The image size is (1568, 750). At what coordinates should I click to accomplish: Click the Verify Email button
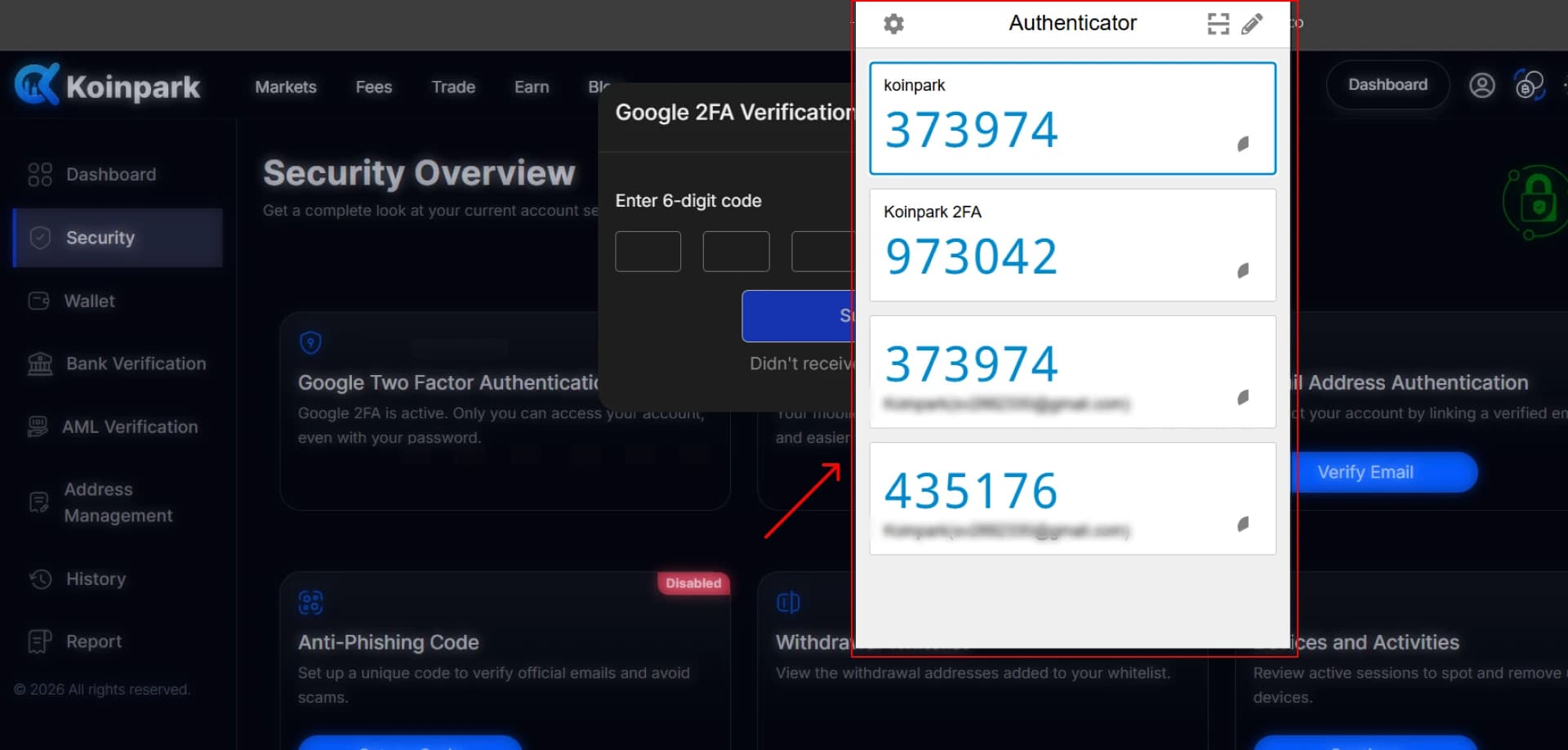click(1385, 472)
